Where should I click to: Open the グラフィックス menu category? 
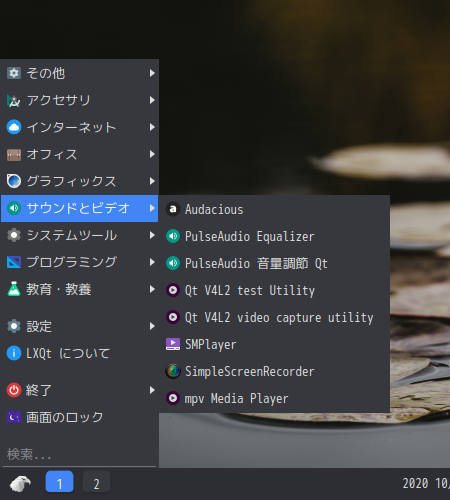(x=79, y=181)
